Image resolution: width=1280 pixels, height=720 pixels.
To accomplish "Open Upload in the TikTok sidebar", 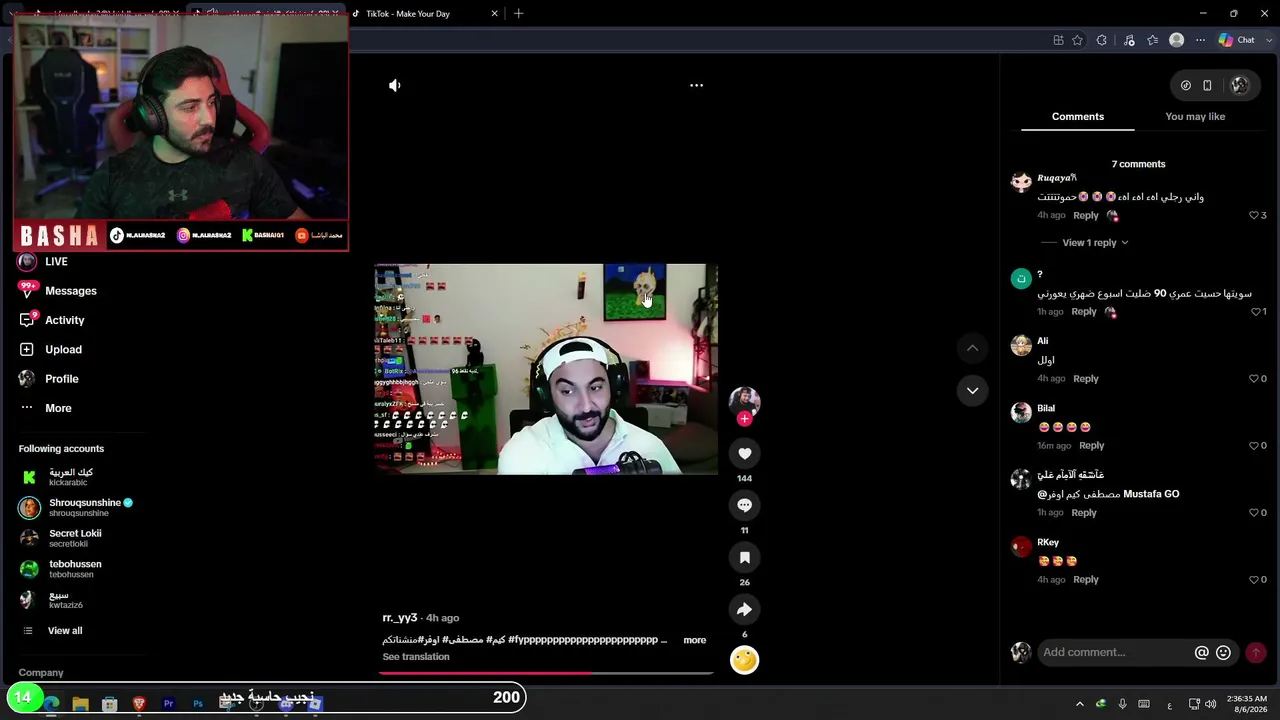I will tap(50, 350).
